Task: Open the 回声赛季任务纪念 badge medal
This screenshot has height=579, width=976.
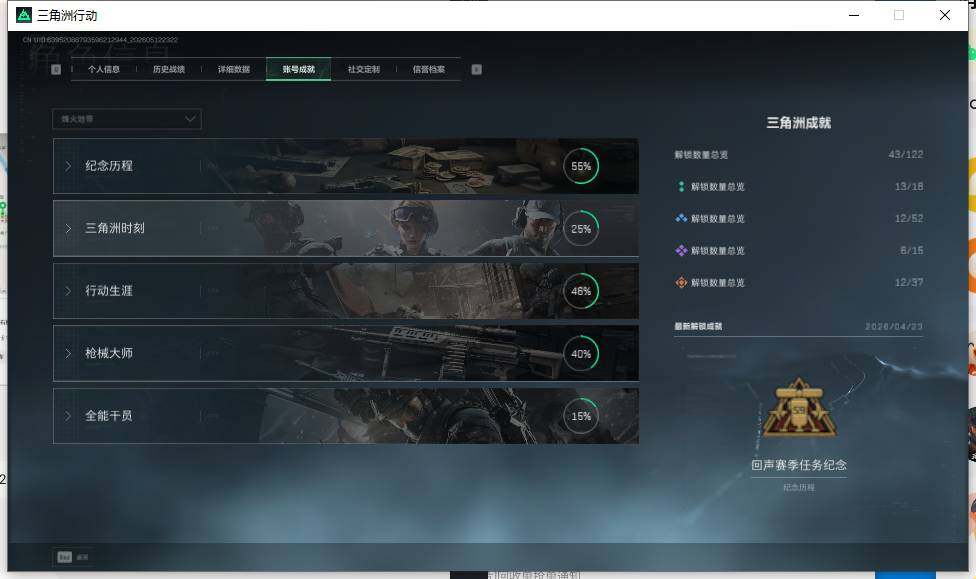Action: coord(799,408)
